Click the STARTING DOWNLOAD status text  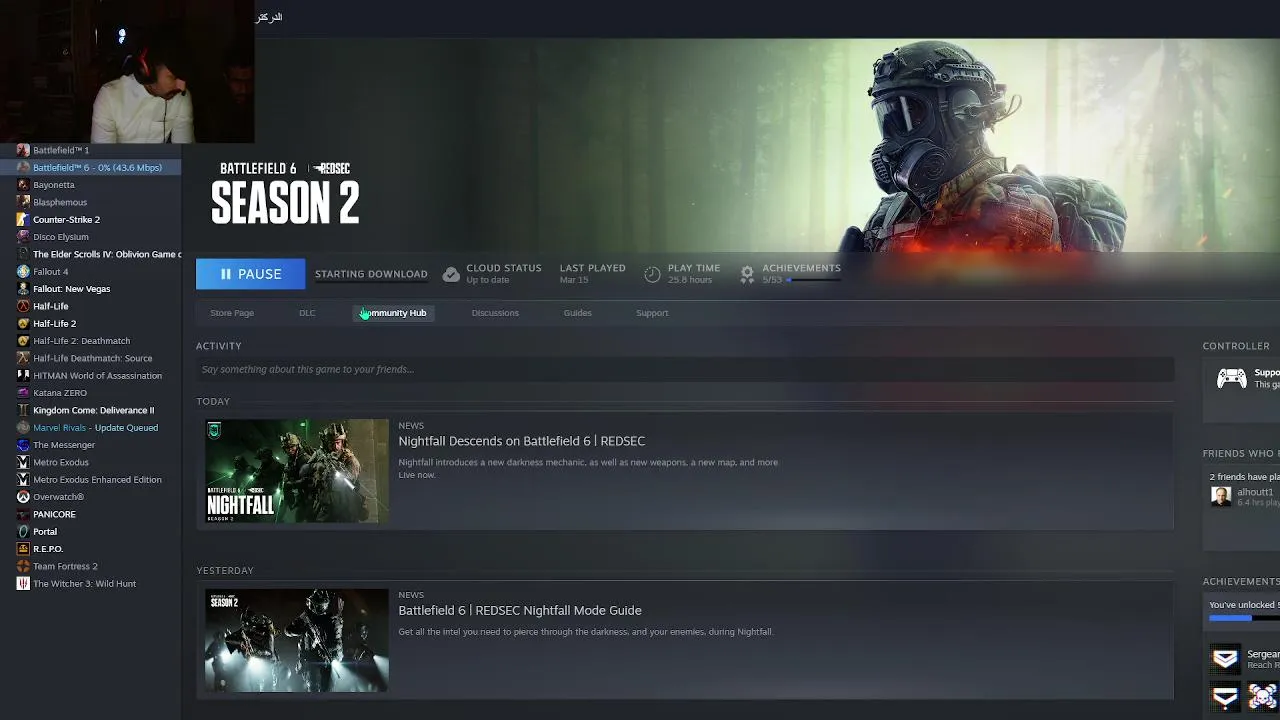pos(371,274)
